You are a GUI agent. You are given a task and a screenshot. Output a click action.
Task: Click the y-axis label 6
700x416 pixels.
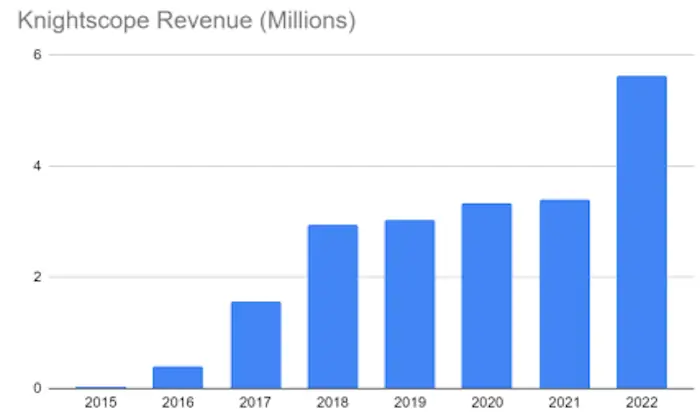pos(36,55)
